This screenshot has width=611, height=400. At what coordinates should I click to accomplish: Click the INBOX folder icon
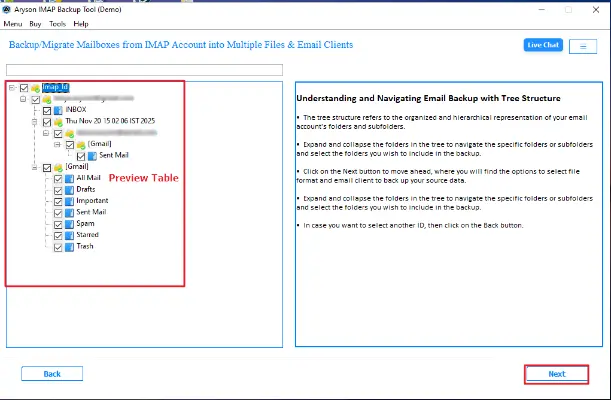click(x=58, y=111)
